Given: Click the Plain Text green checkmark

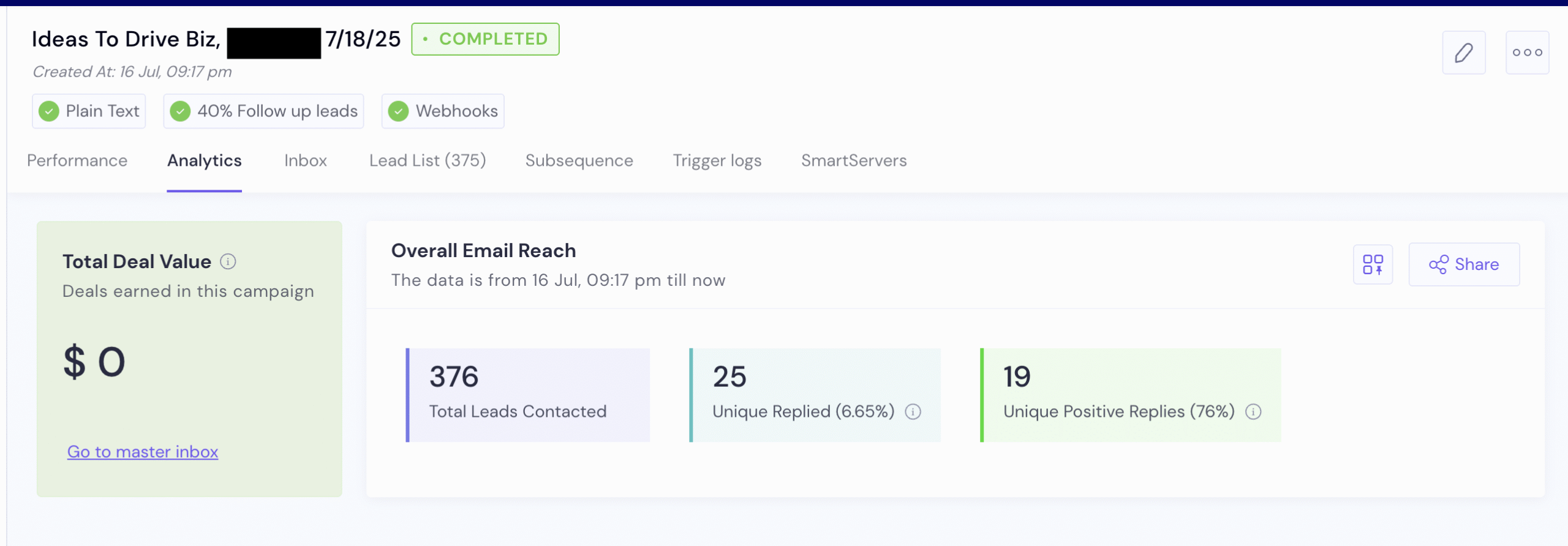Looking at the screenshot, I should [x=49, y=111].
